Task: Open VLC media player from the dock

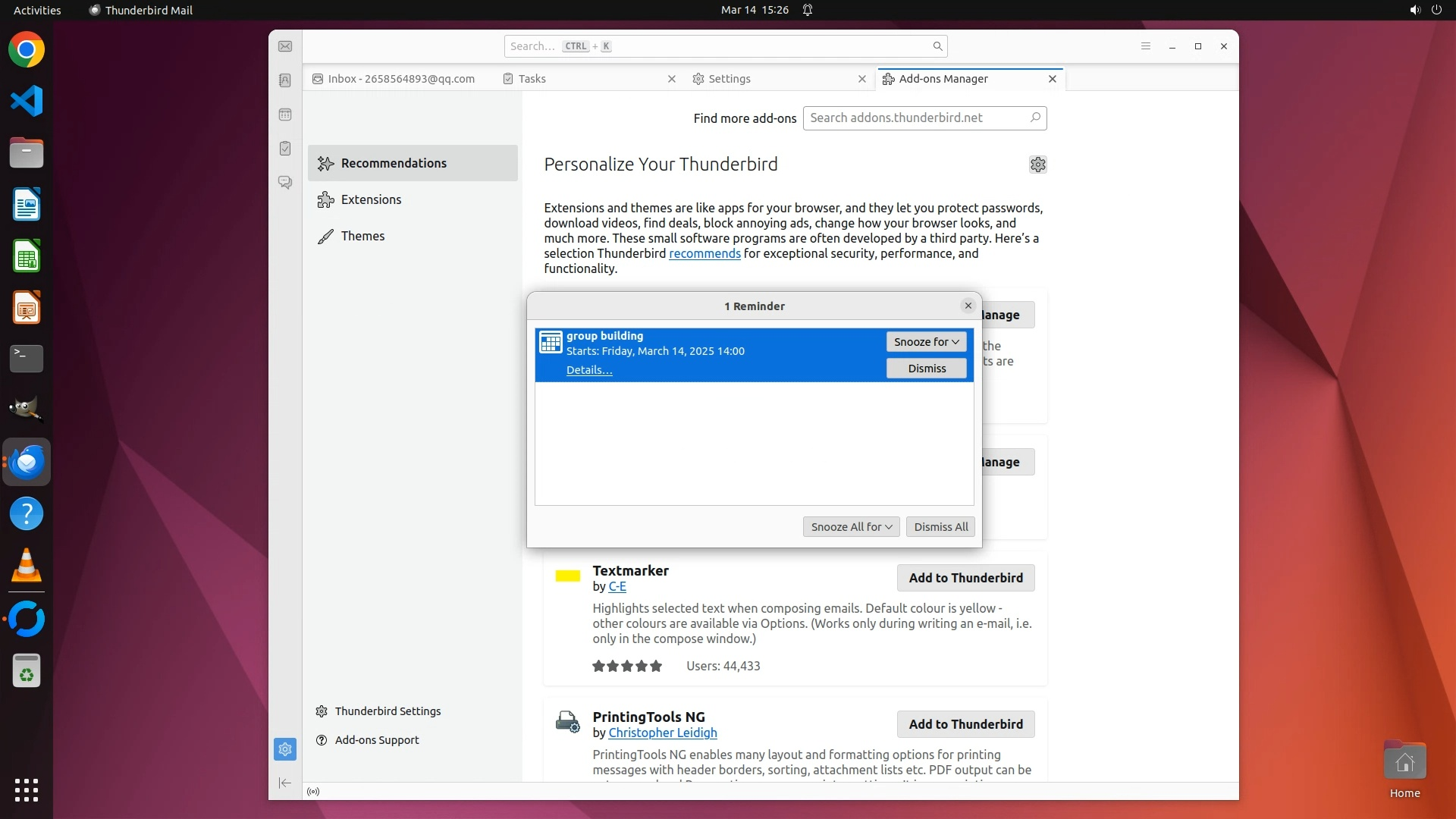Action: click(x=27, y=566)
